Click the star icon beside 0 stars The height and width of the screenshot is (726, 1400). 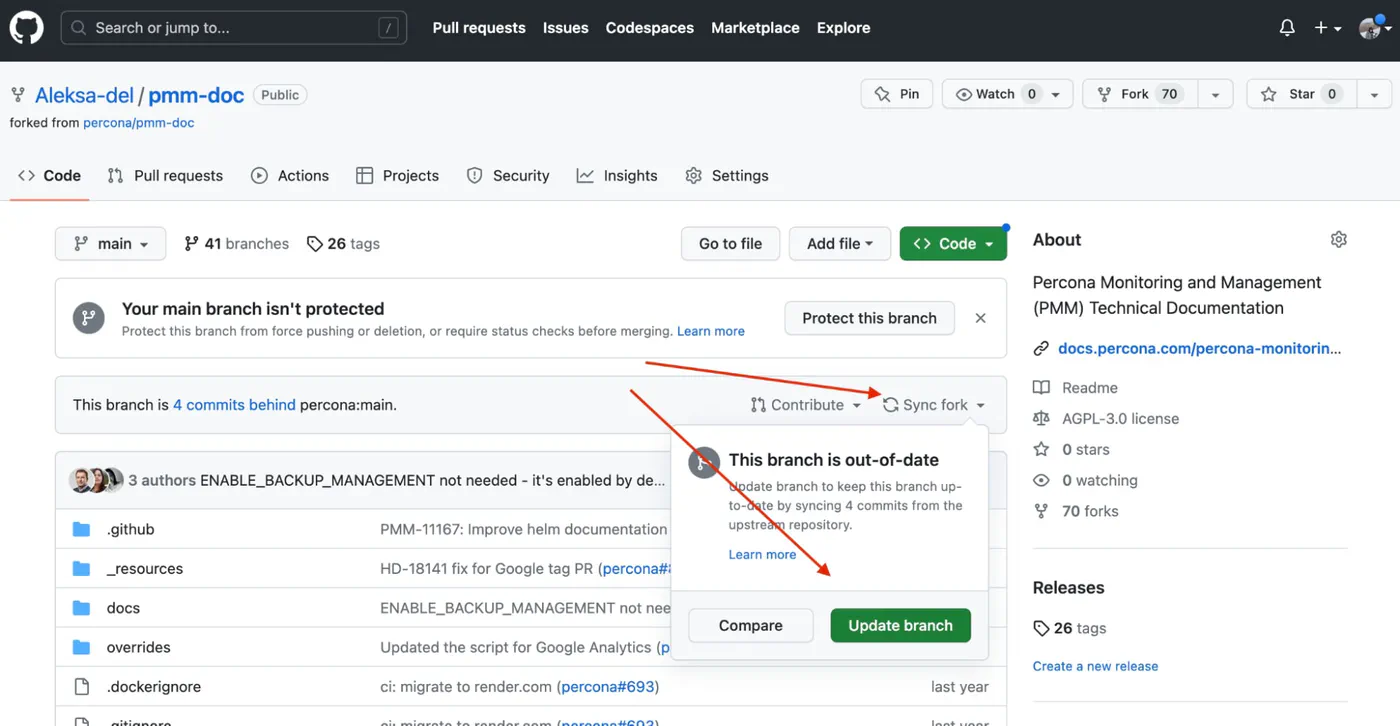[x=1041, y=450]
